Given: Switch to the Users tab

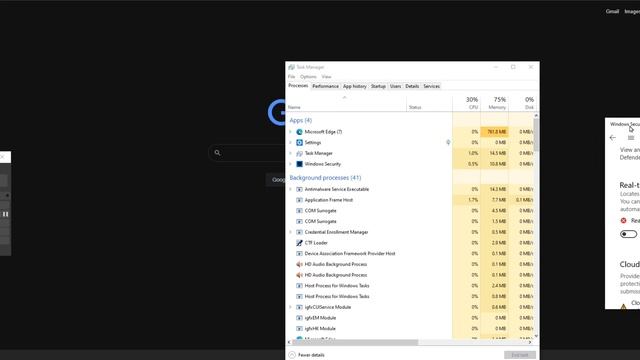Looking at the screenshot, I should click(x=395, y=86).
